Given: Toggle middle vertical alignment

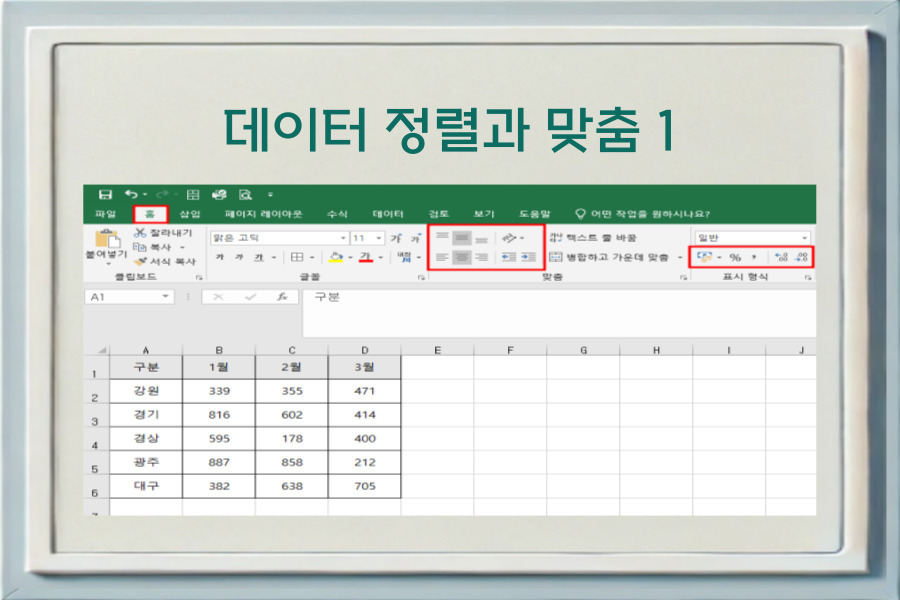Looking at the screenshot, I should point(461,238).
